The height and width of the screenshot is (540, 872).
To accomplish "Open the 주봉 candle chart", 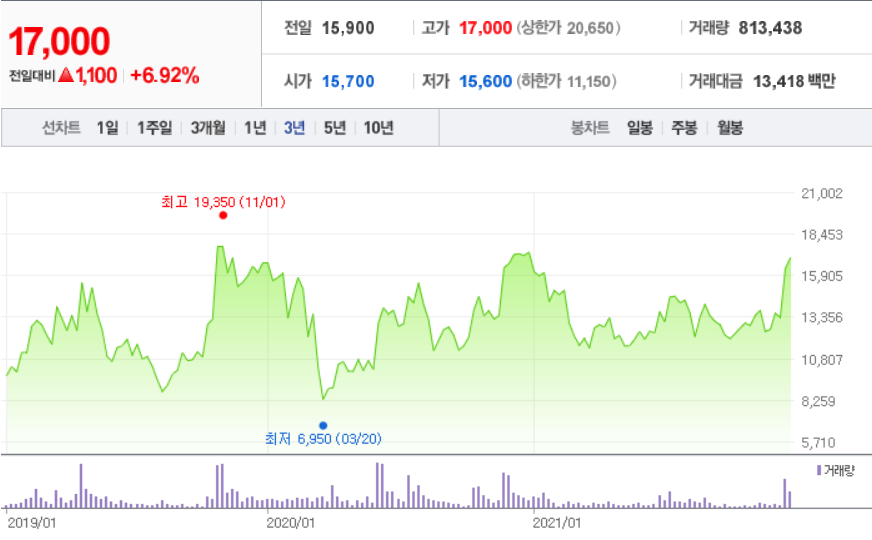I will (684, 128).
